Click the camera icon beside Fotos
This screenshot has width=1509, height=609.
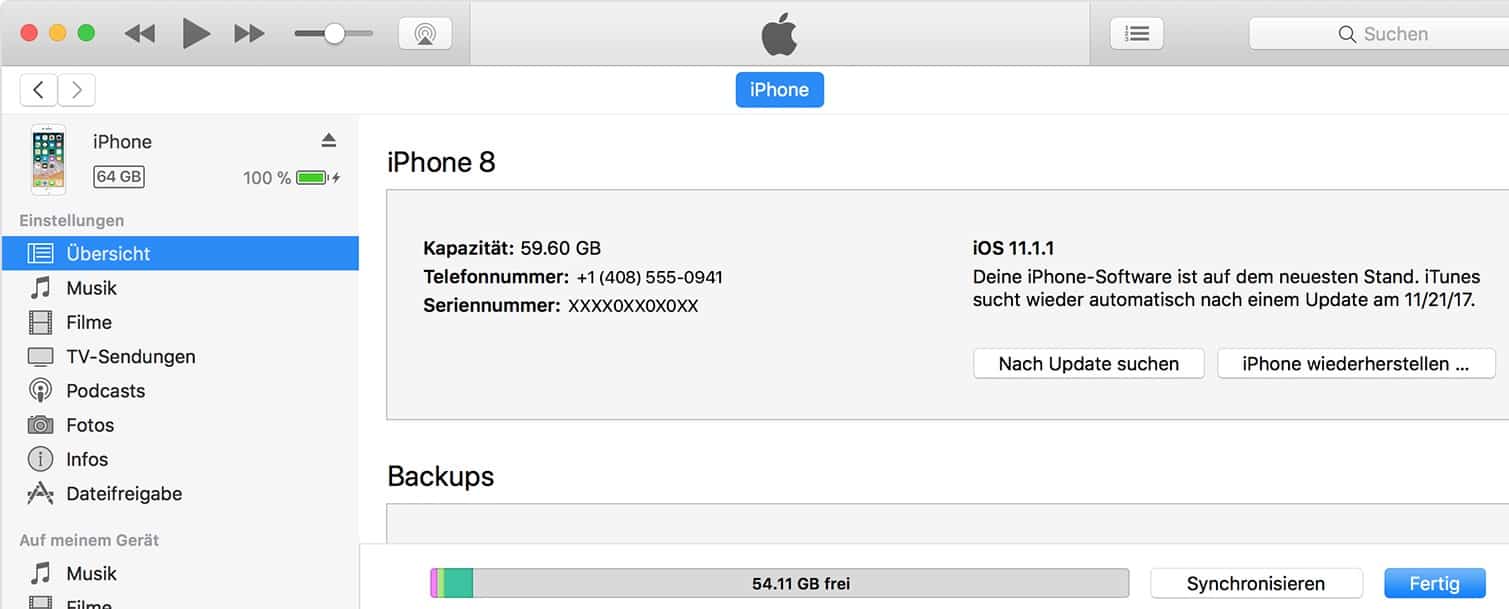[40, 425]
